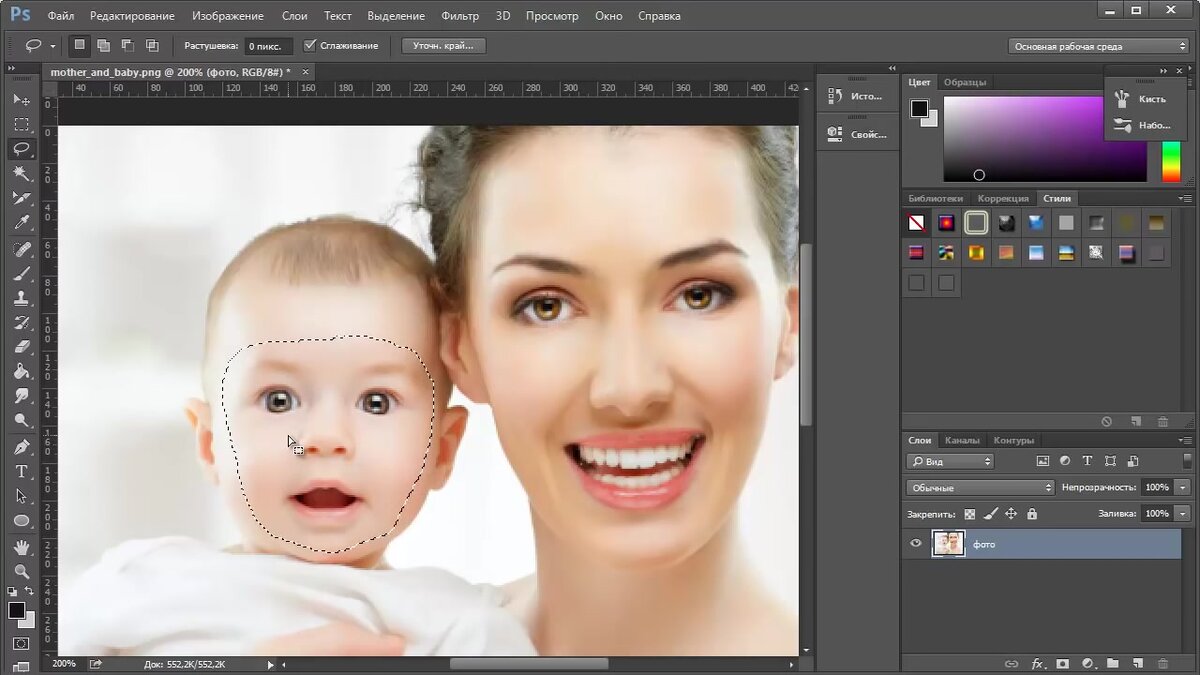The width and height of the screenshot is (1200, 675).
Task: Switch to the Каналы tab
Action: (962, 440)
